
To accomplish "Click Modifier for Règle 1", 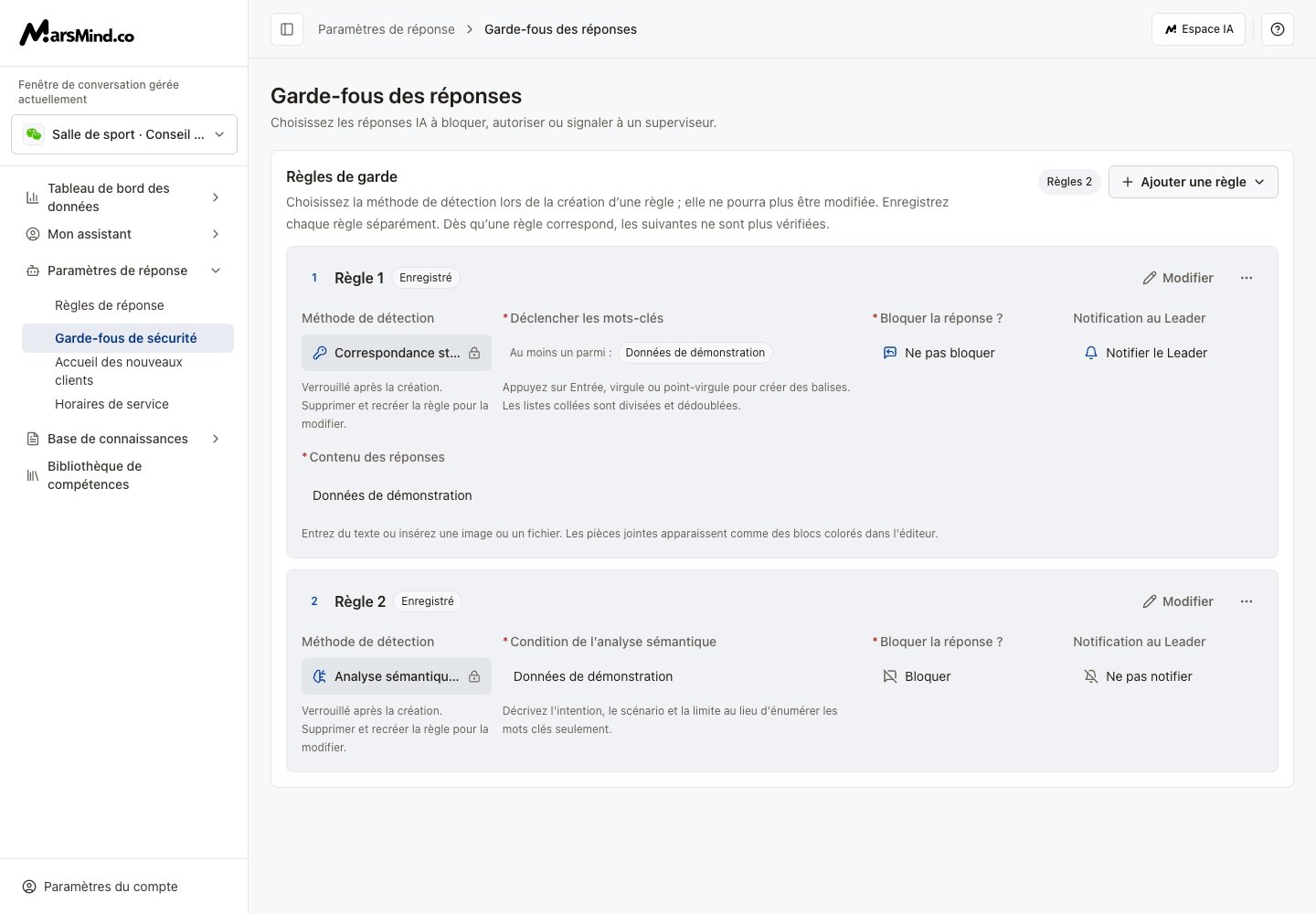I will tap(1178, 278).
